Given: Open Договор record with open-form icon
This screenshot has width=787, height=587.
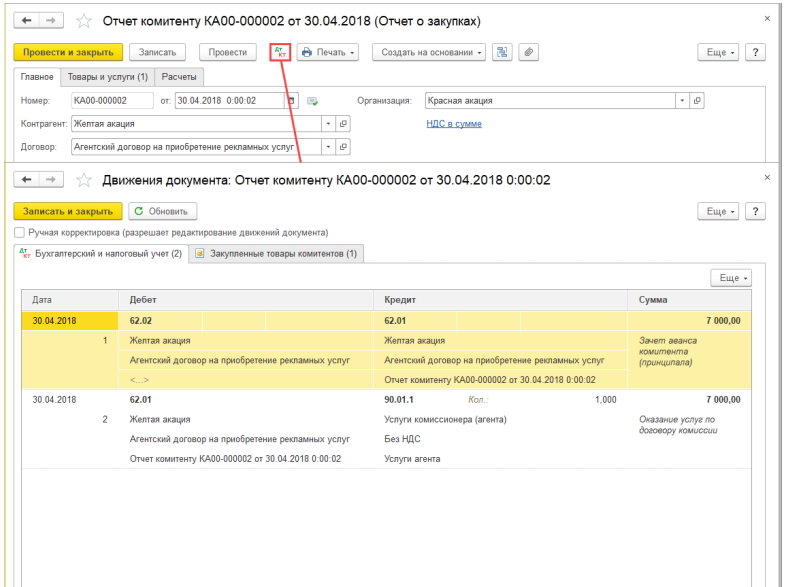Looking at the screenshot, I should [343, 146].
